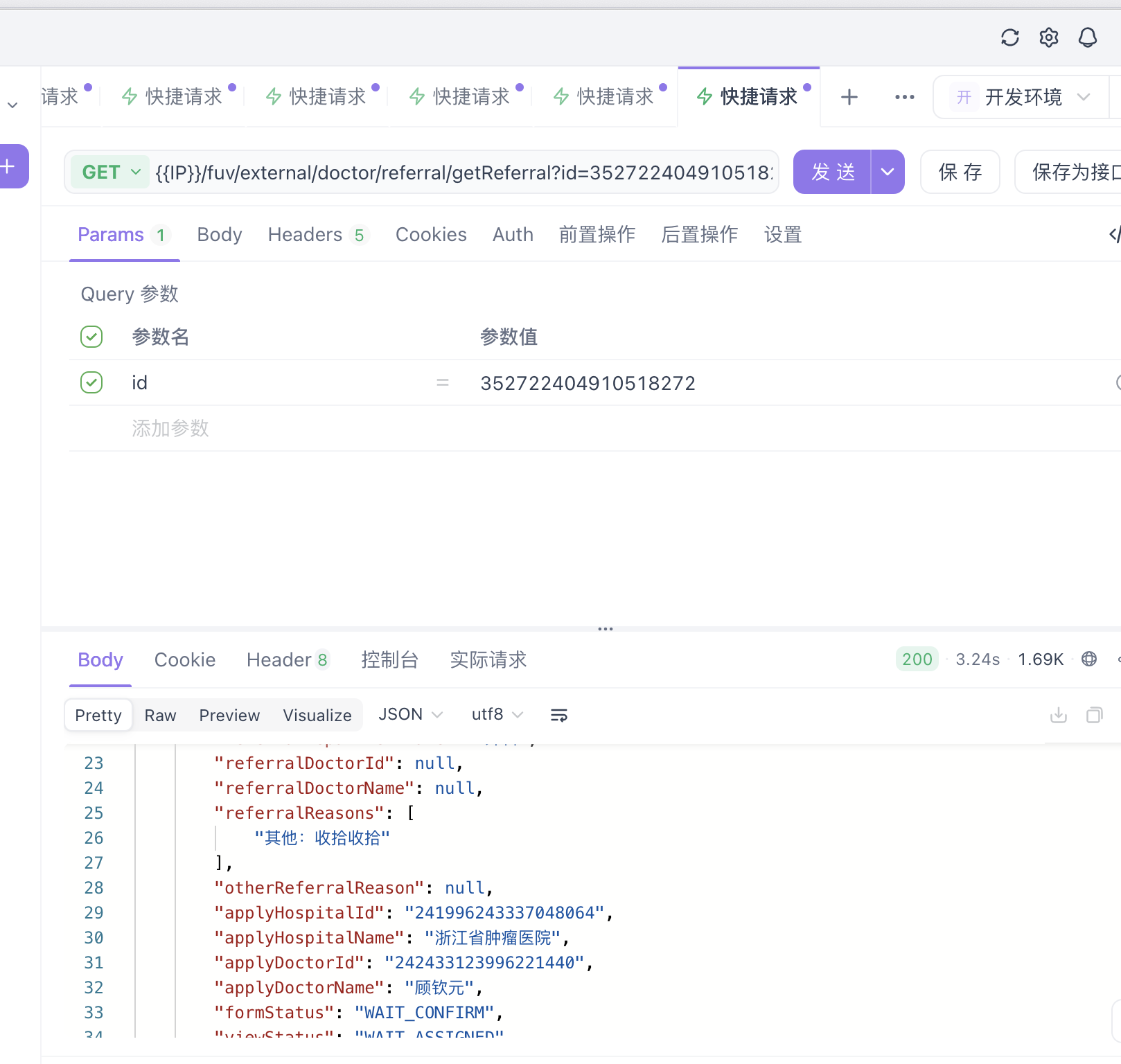Screen dimensions: 1121x1064
Task: Click line number 29 in response gutter
Action: point(94,912)
